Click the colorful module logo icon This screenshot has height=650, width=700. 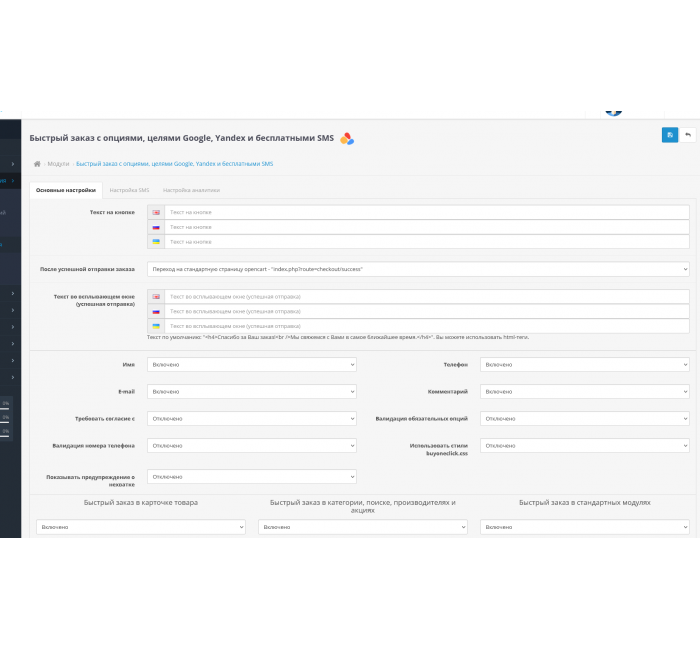pyautogui.click(x=347, y=139)
